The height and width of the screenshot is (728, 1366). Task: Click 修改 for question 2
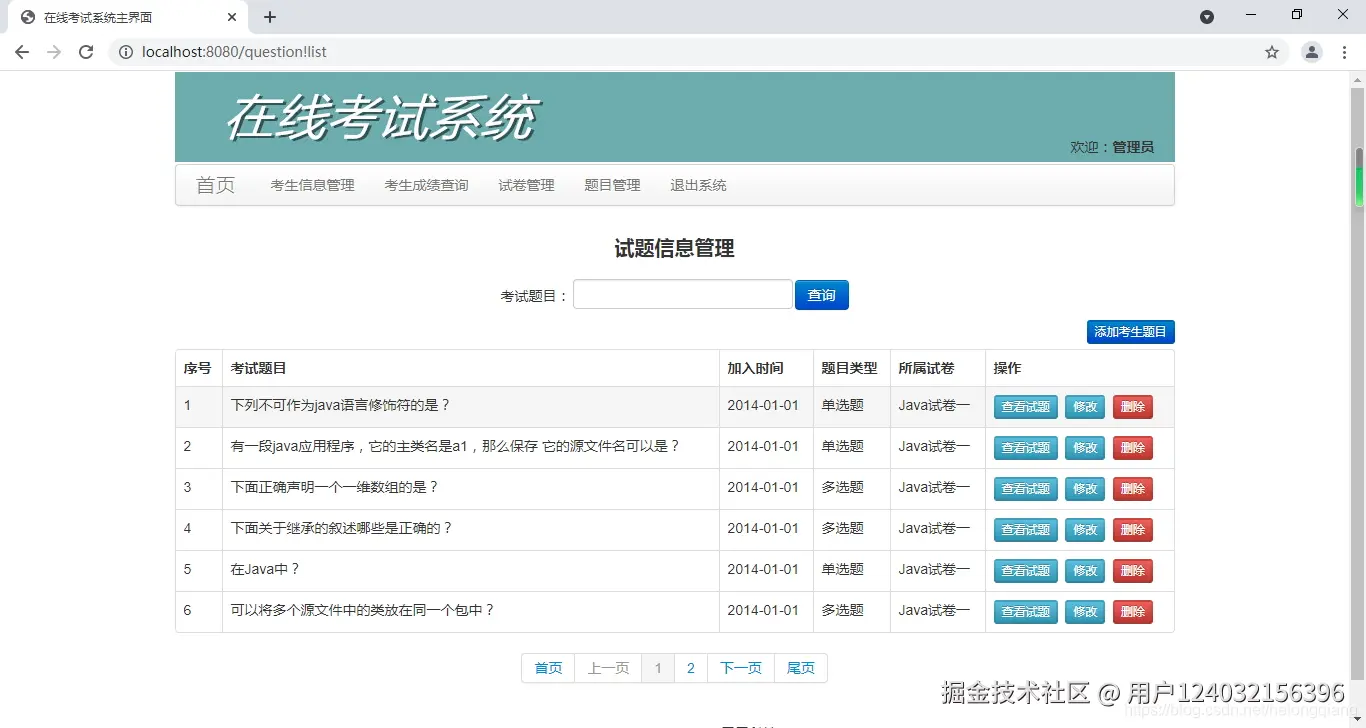(1085, 448)
